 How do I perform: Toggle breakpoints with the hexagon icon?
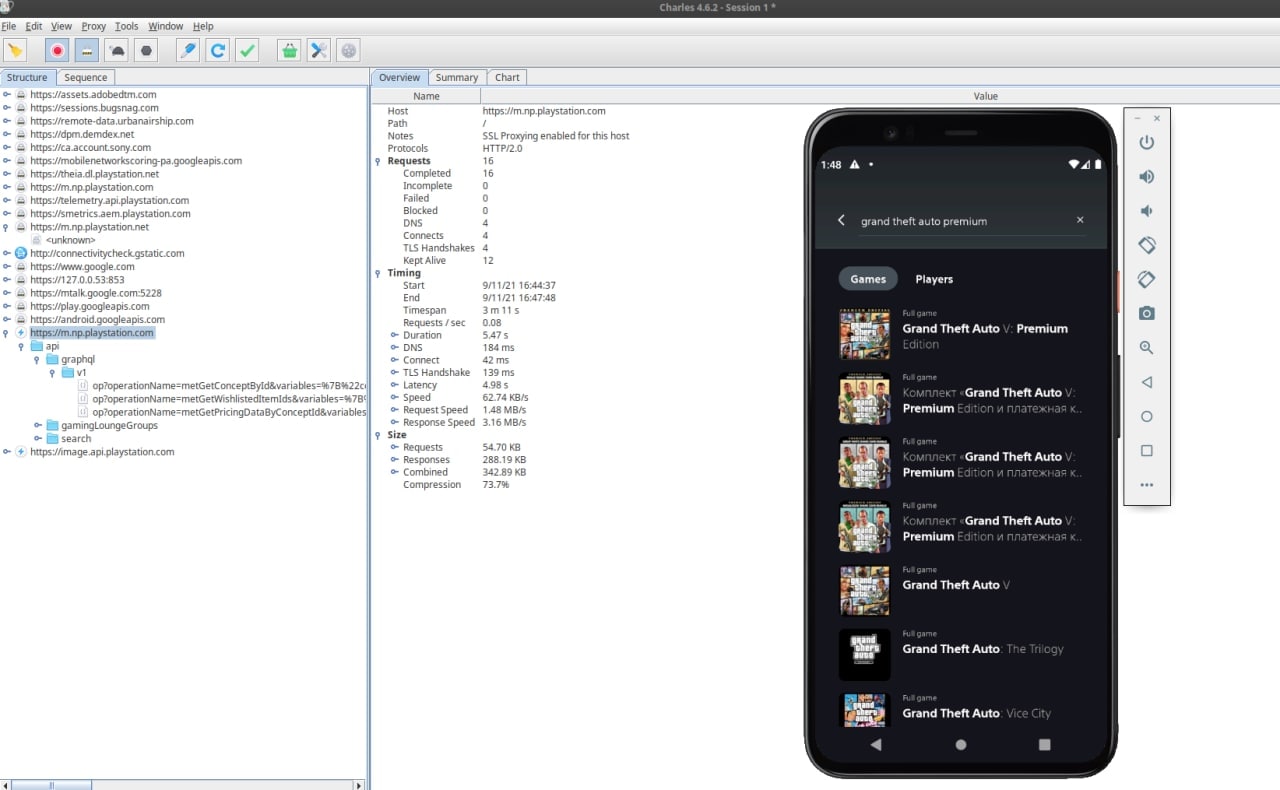click(147, 50)
